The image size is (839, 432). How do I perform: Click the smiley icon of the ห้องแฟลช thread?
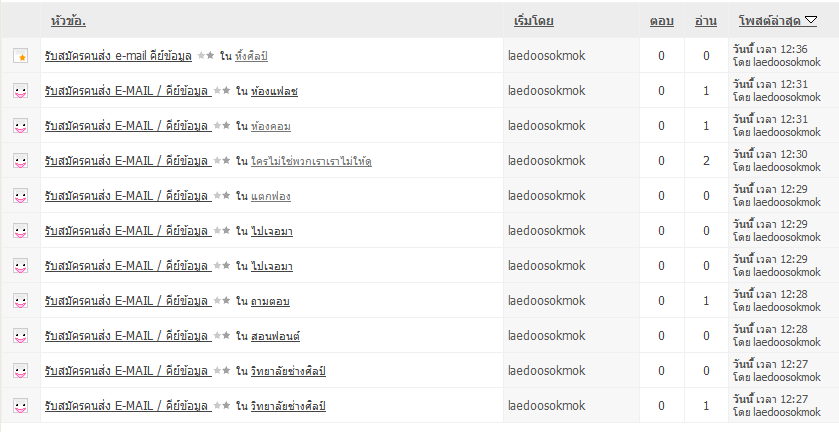click(20, 92)
